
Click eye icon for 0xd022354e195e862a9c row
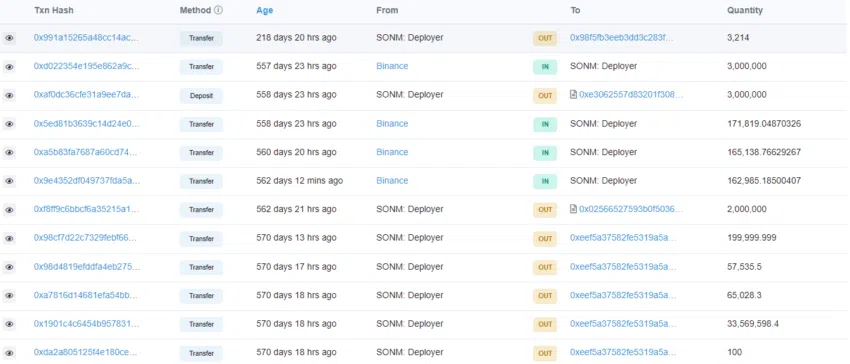tap(9, 67)
